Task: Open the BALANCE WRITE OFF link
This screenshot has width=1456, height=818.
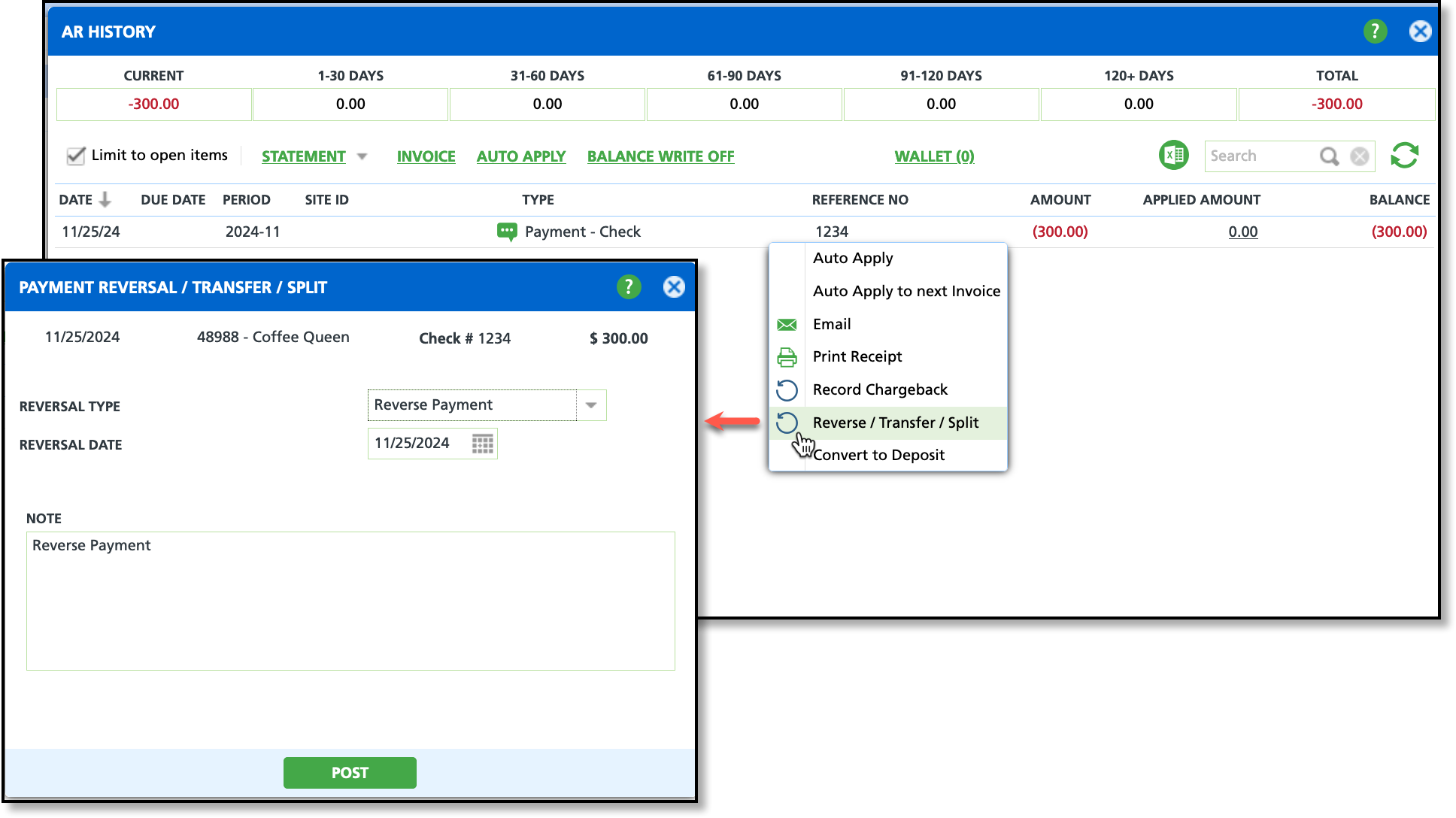Action: click(660, 156)
